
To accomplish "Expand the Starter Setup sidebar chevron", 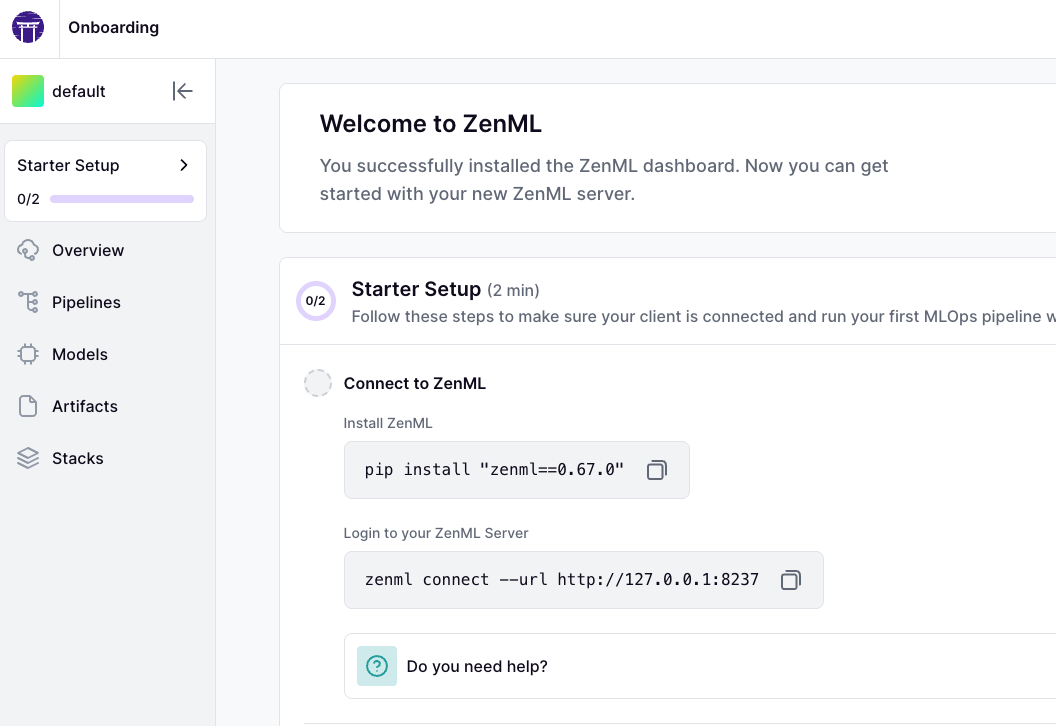I will [x=184, y=165].
